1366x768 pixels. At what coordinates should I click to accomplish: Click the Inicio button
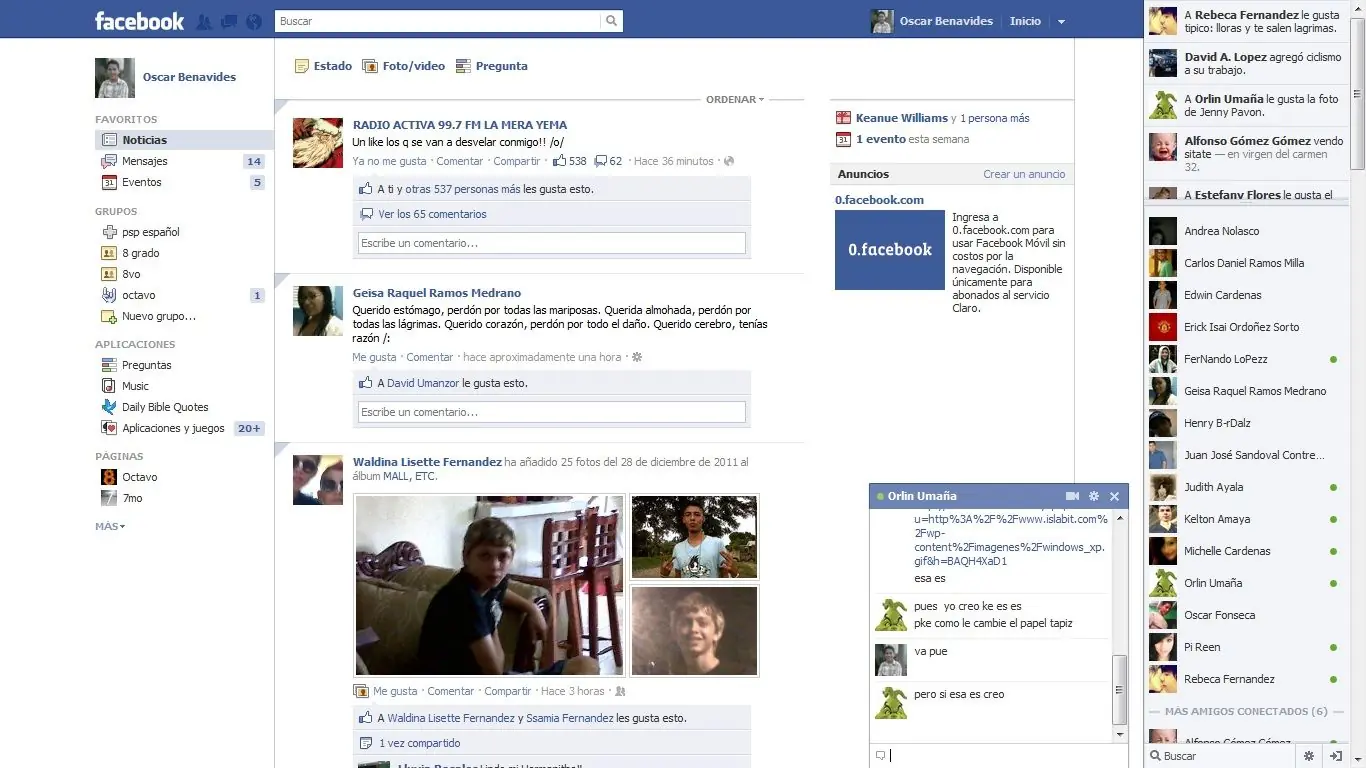pos(1025,21)
